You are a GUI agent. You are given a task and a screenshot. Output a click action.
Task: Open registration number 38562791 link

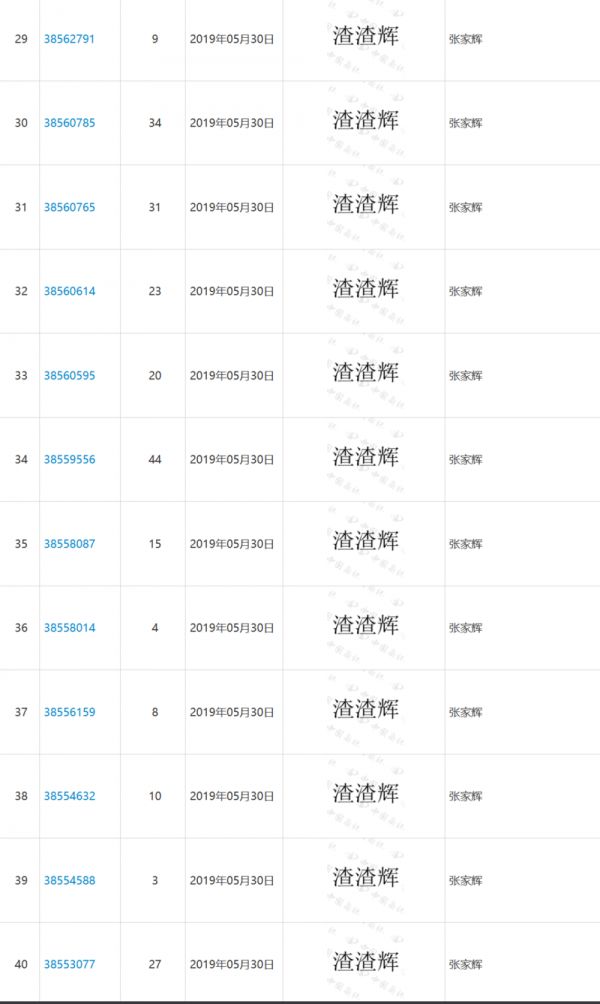(x=69, y=39)
